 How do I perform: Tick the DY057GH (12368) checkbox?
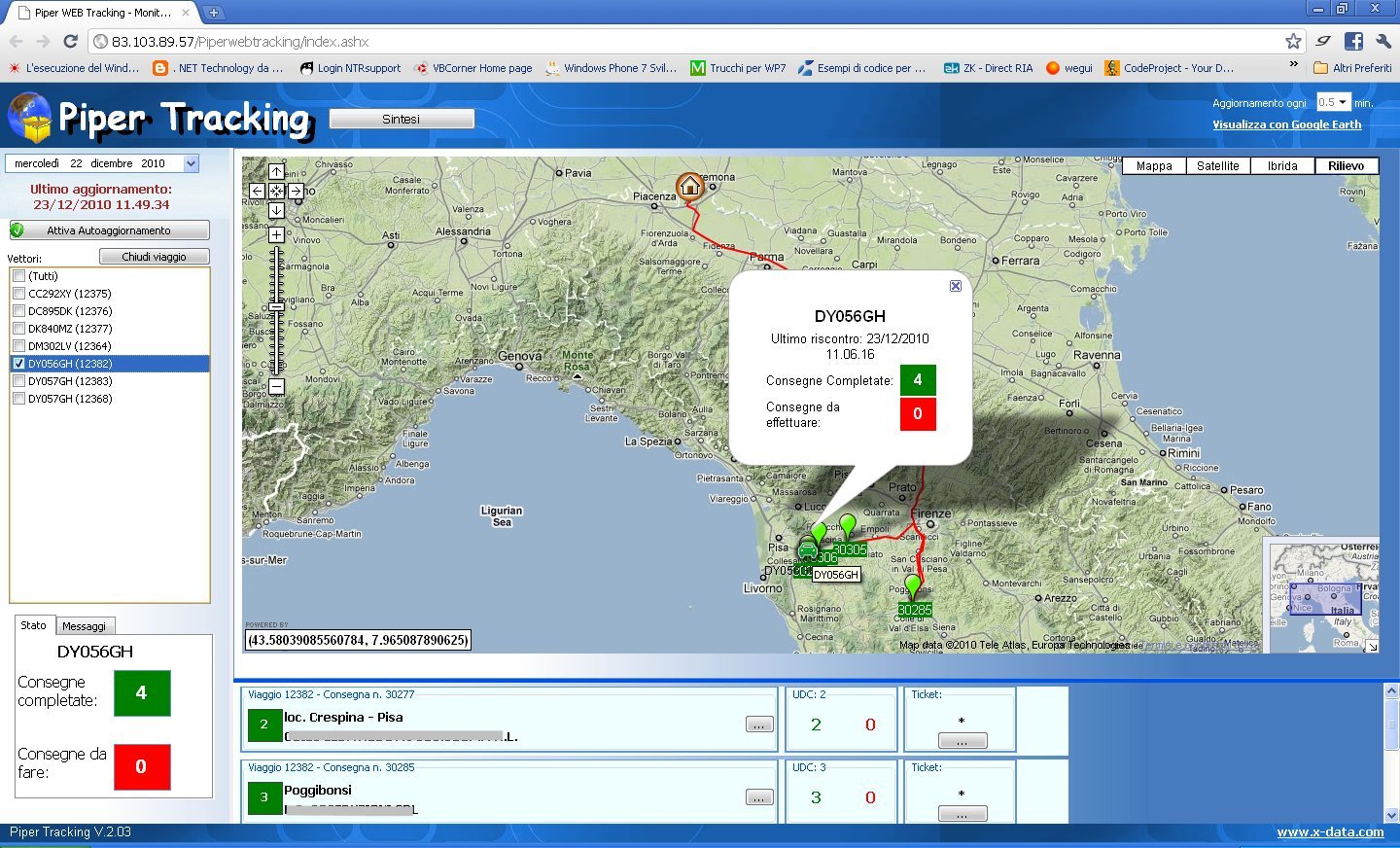point(18,399)
